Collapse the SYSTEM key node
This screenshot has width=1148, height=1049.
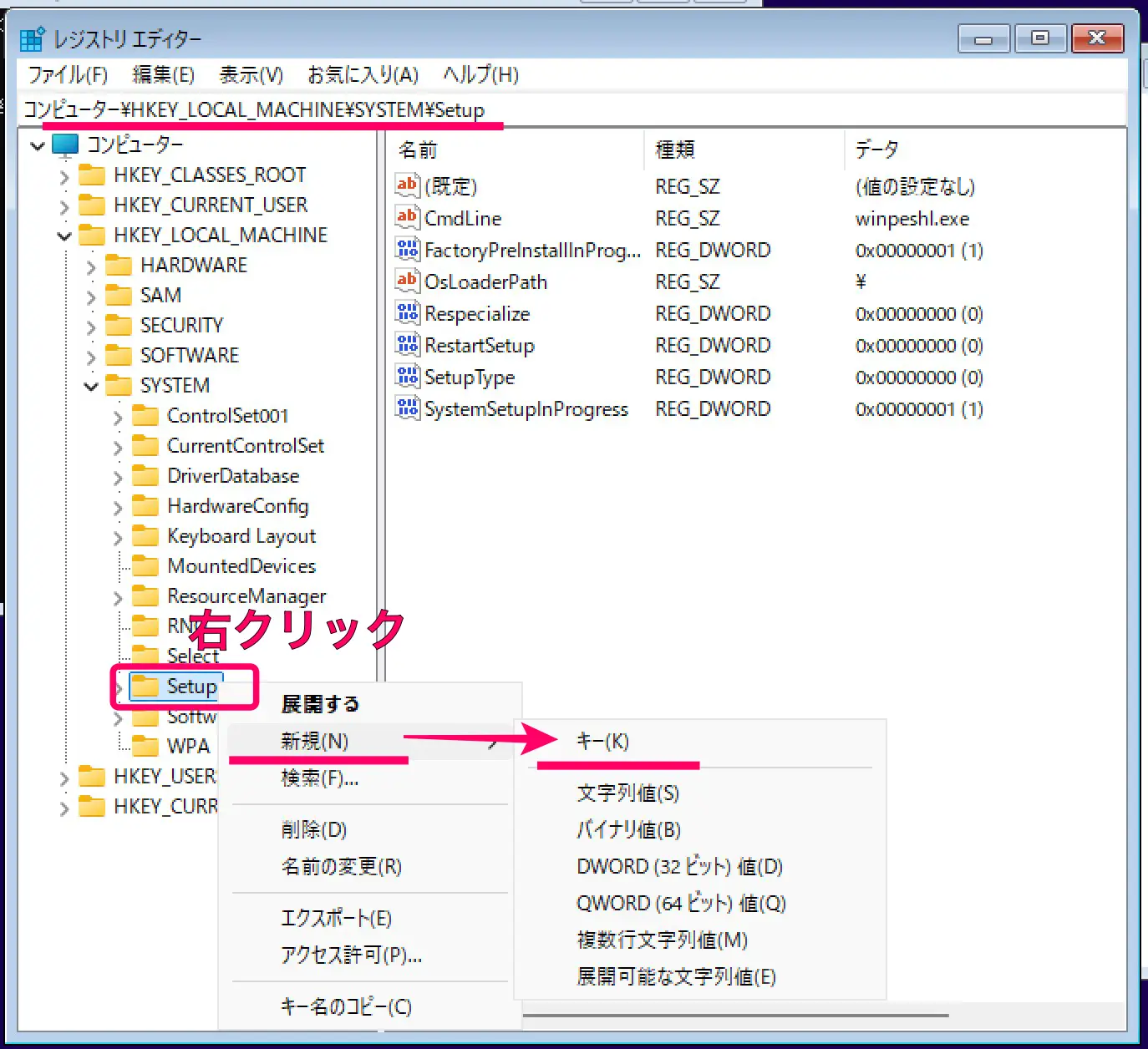pyautogui.click(x=91, y=387)
